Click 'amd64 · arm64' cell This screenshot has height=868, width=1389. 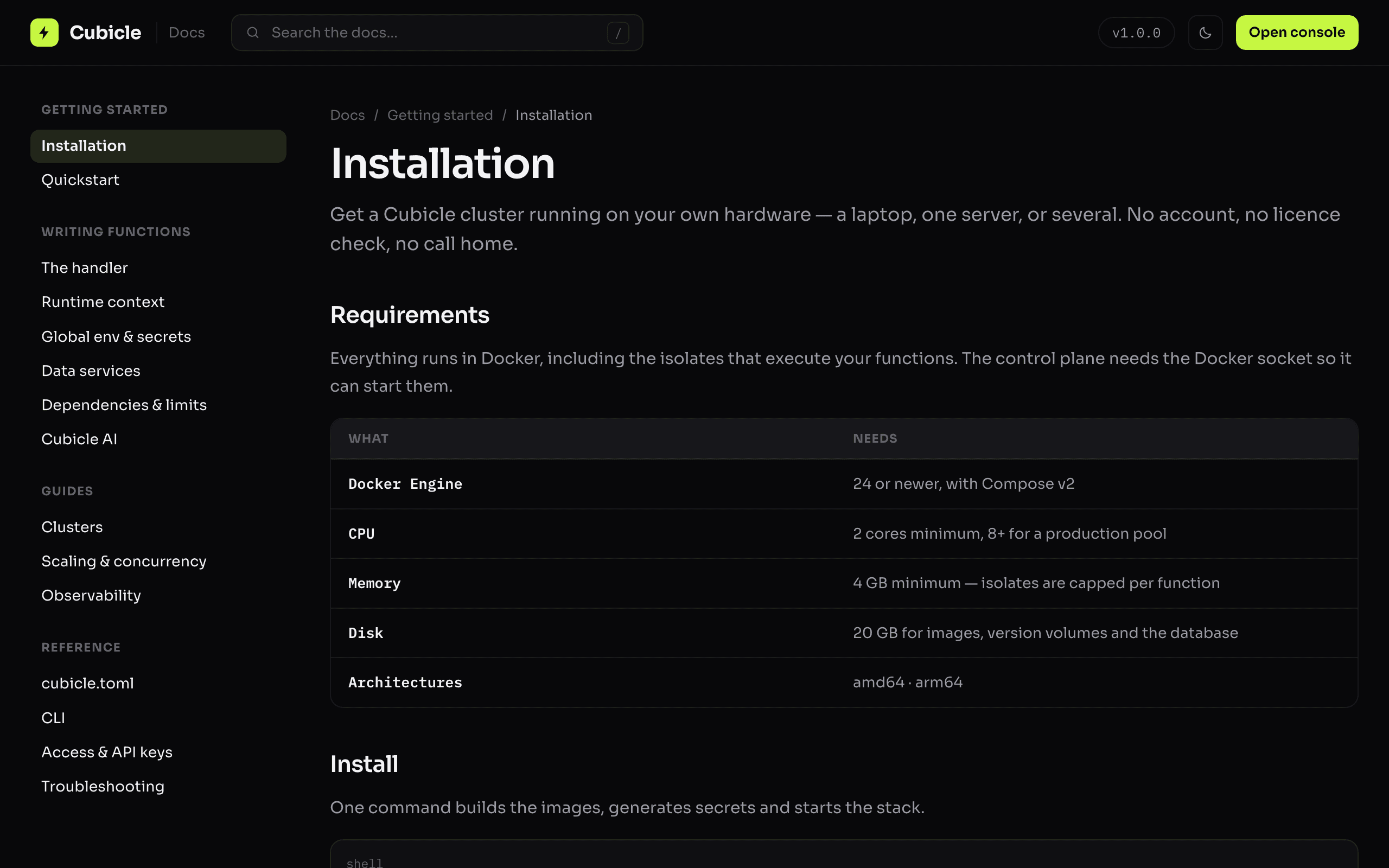907,682
